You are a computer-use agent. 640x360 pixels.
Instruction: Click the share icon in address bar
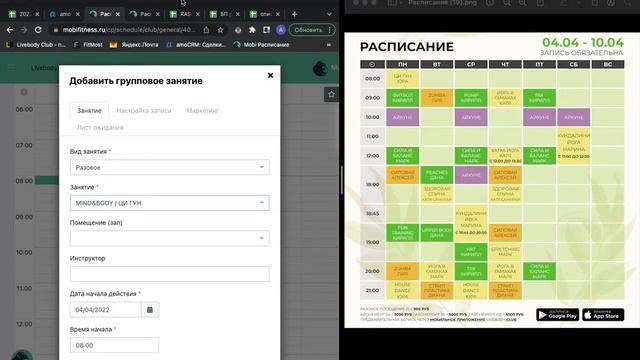coord(206,30)
